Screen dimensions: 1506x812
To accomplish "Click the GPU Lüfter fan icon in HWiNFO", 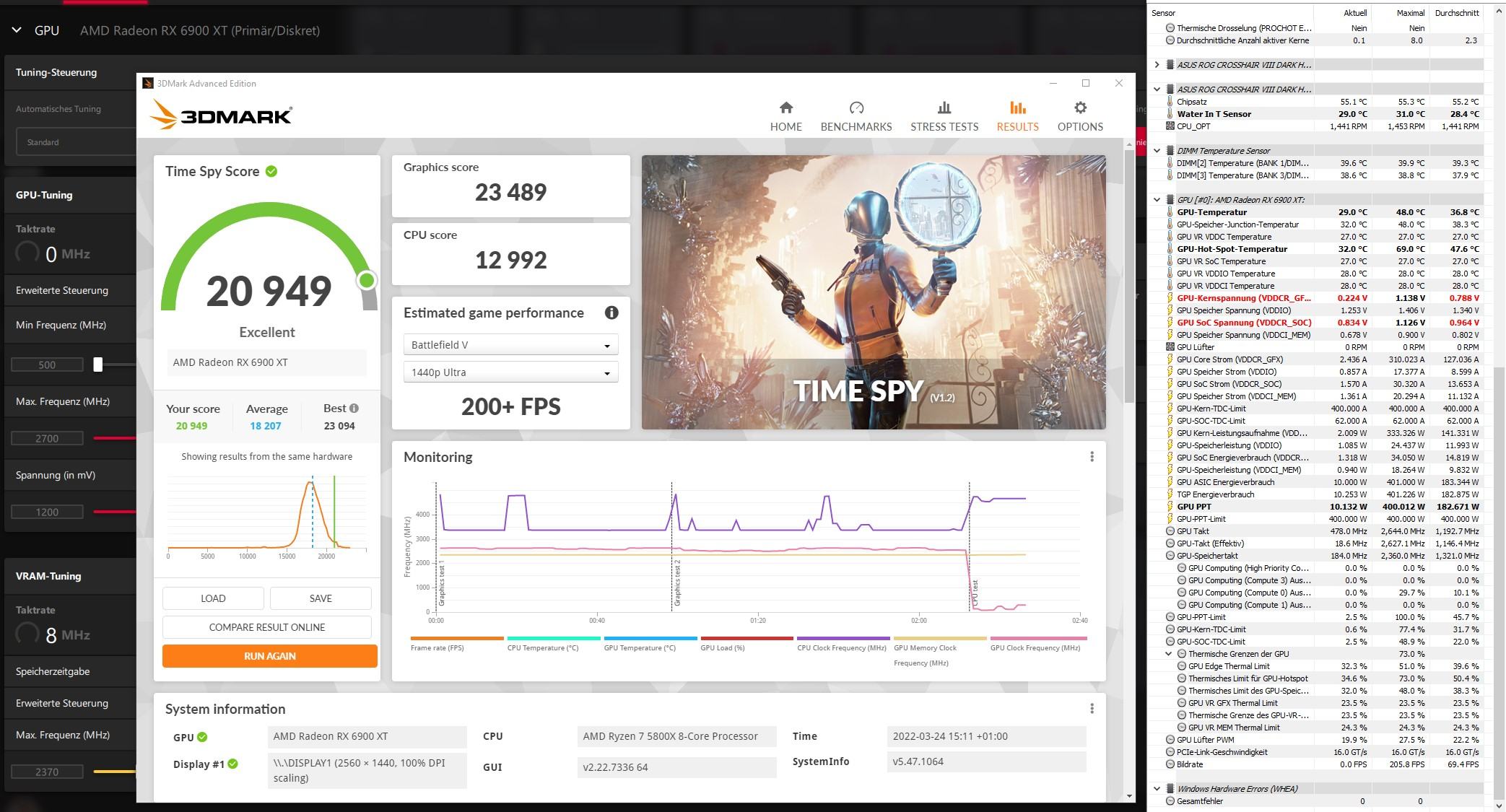I will [1170, 347].
